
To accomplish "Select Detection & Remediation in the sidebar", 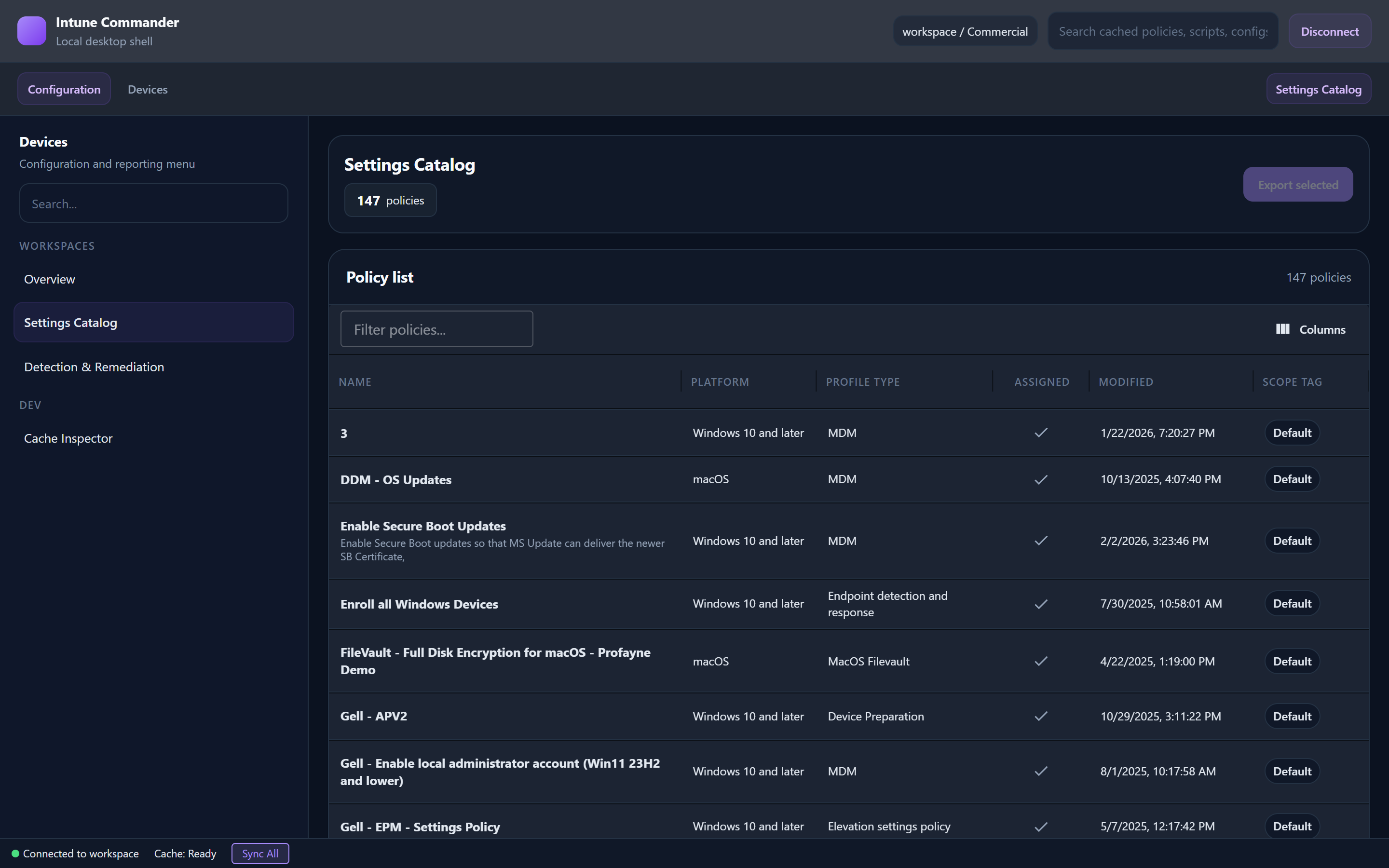I will pyautogui.click(x=94, y=366).
